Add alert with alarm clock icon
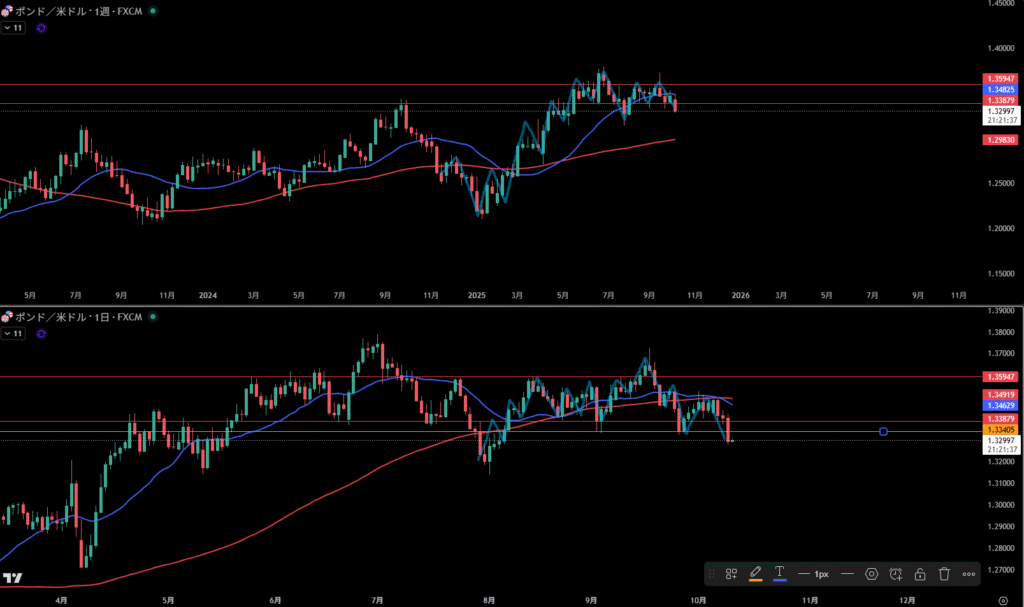Image resolution: width=1024 pixels, height=607 pixels. point(896,574)
